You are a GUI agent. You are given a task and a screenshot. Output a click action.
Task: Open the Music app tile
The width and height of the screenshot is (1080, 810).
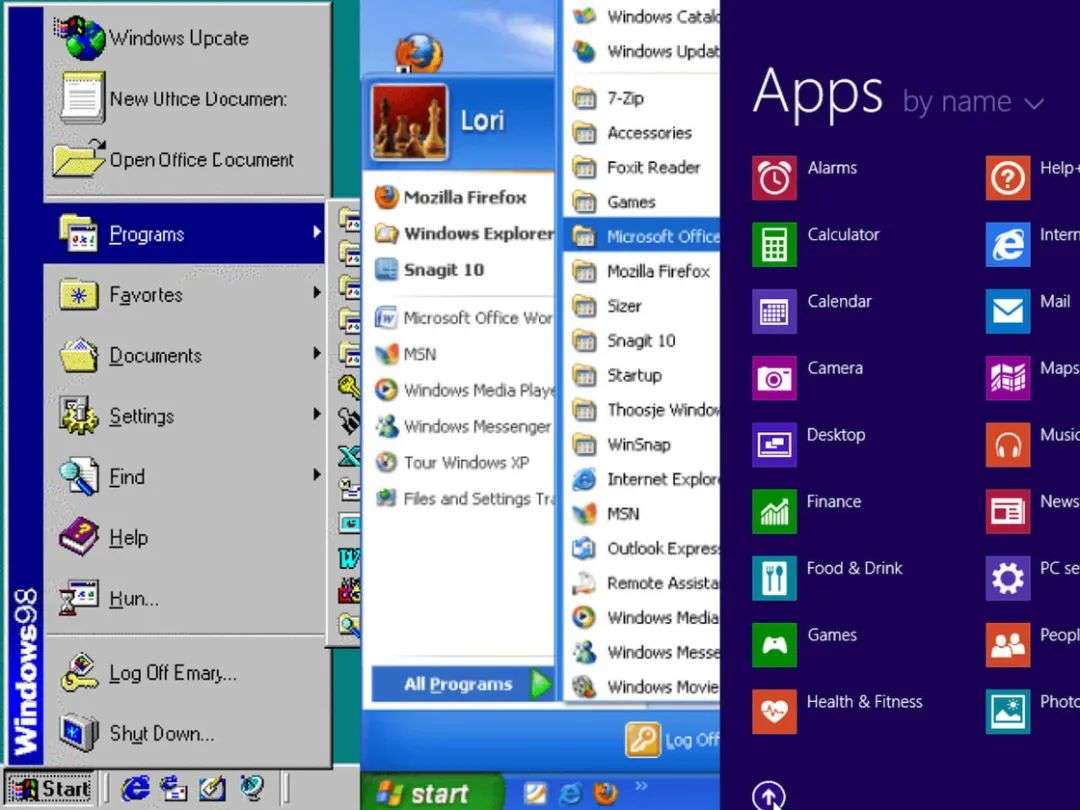click(x=1008, y=445)
